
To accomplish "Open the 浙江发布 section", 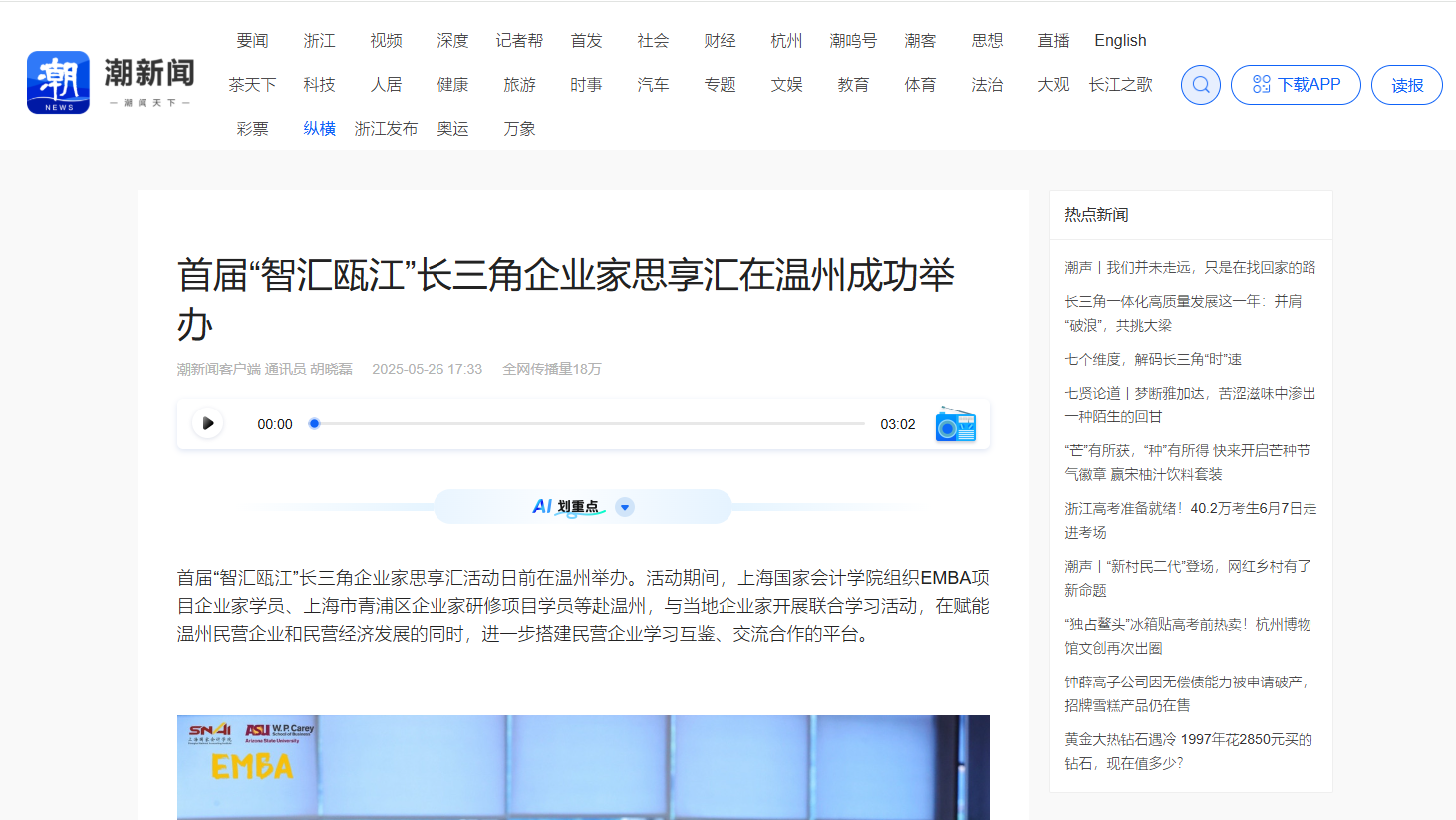I will [x=386, y=129].
